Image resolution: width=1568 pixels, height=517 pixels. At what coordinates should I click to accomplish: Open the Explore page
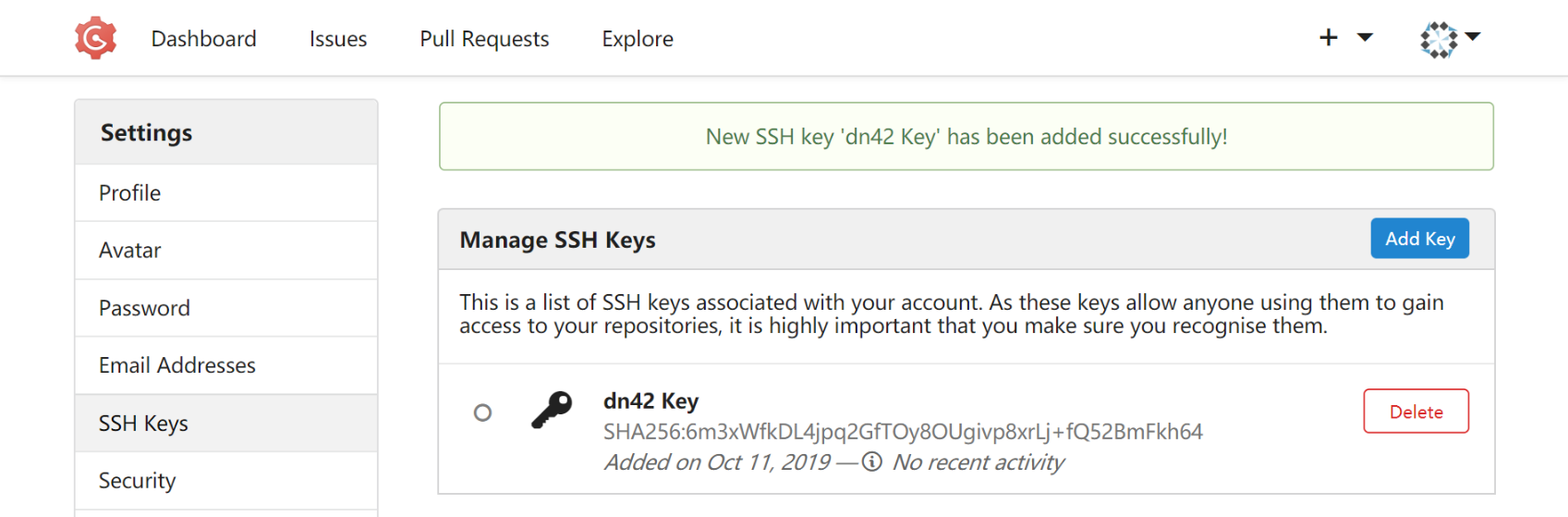pyautogui.click(x=638, y=39)
